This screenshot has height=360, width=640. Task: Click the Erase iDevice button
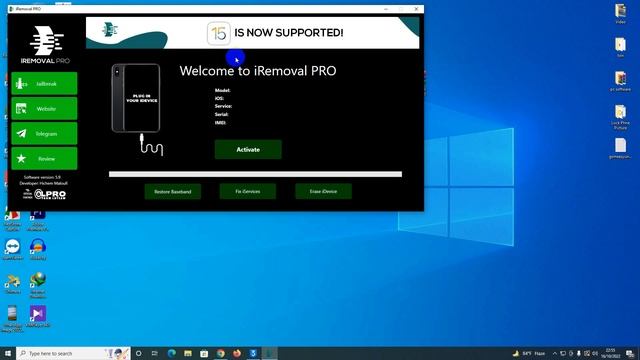point(323,191)
